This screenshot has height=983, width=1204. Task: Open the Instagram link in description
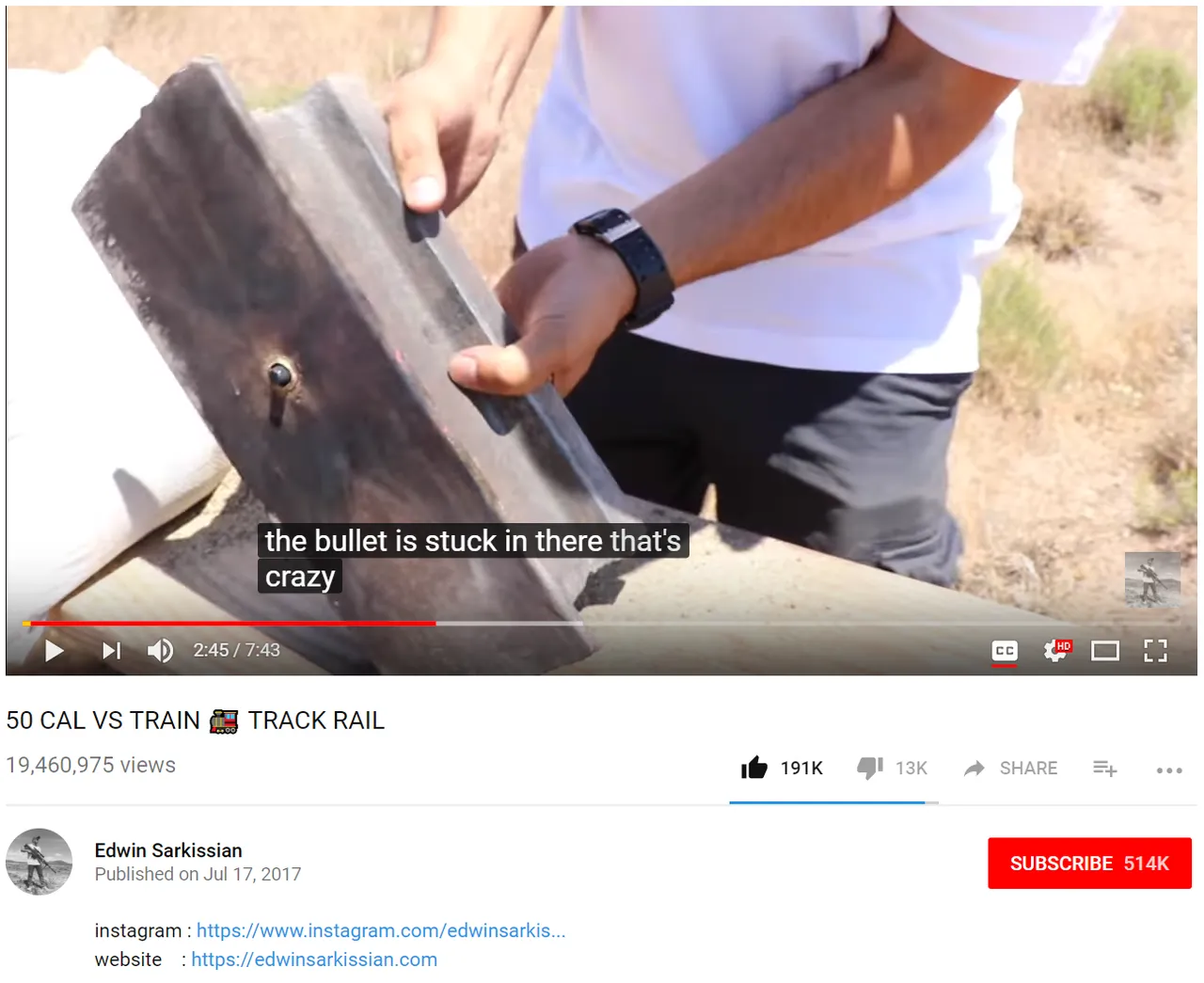[381, 930]
